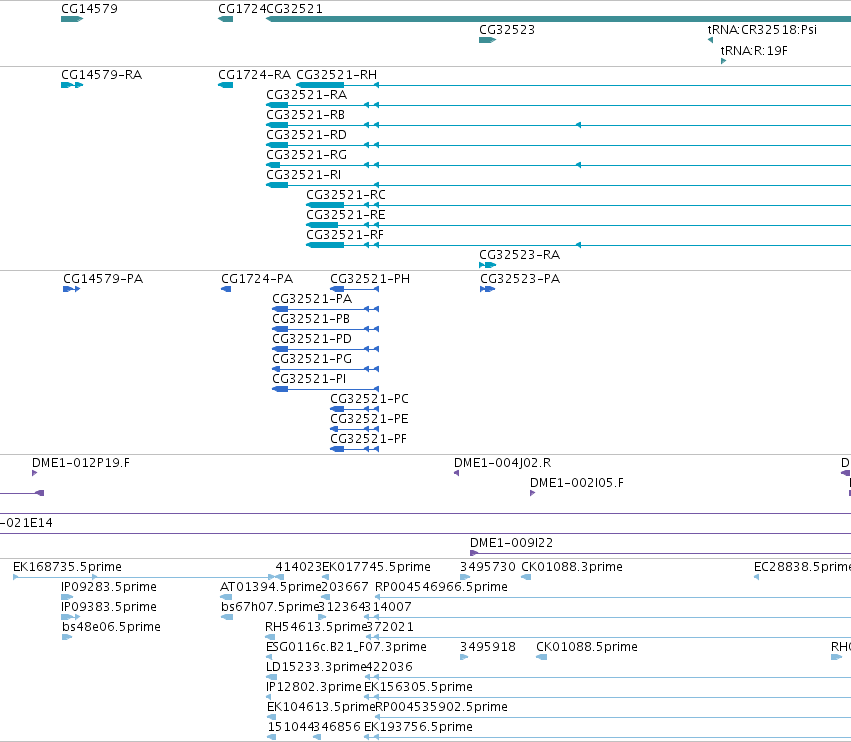851x742 pixels.
Task: Select the CG1724-RA transcript exon glyph
Action: [225, 85]
